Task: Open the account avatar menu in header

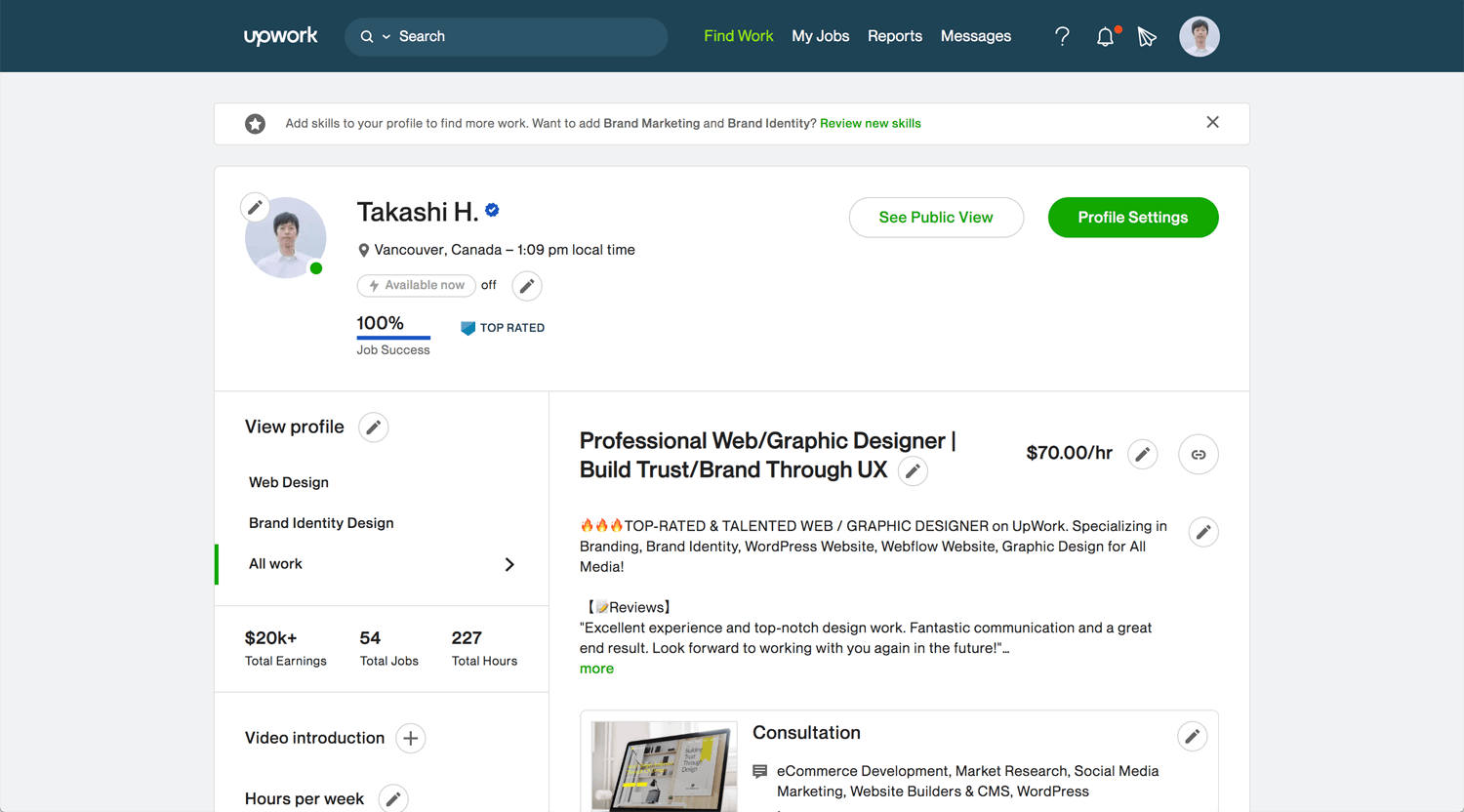Action: (1199, 37)
